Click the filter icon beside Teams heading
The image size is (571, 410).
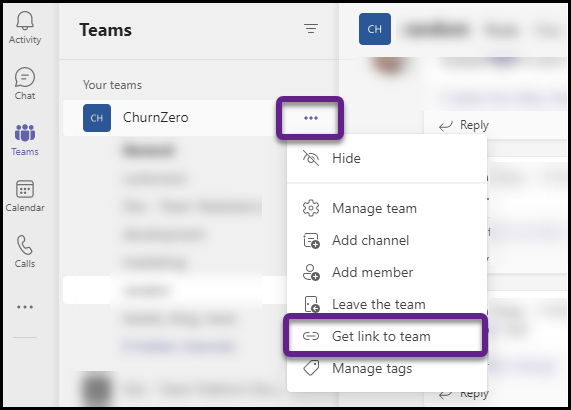(x=311, y=28)
